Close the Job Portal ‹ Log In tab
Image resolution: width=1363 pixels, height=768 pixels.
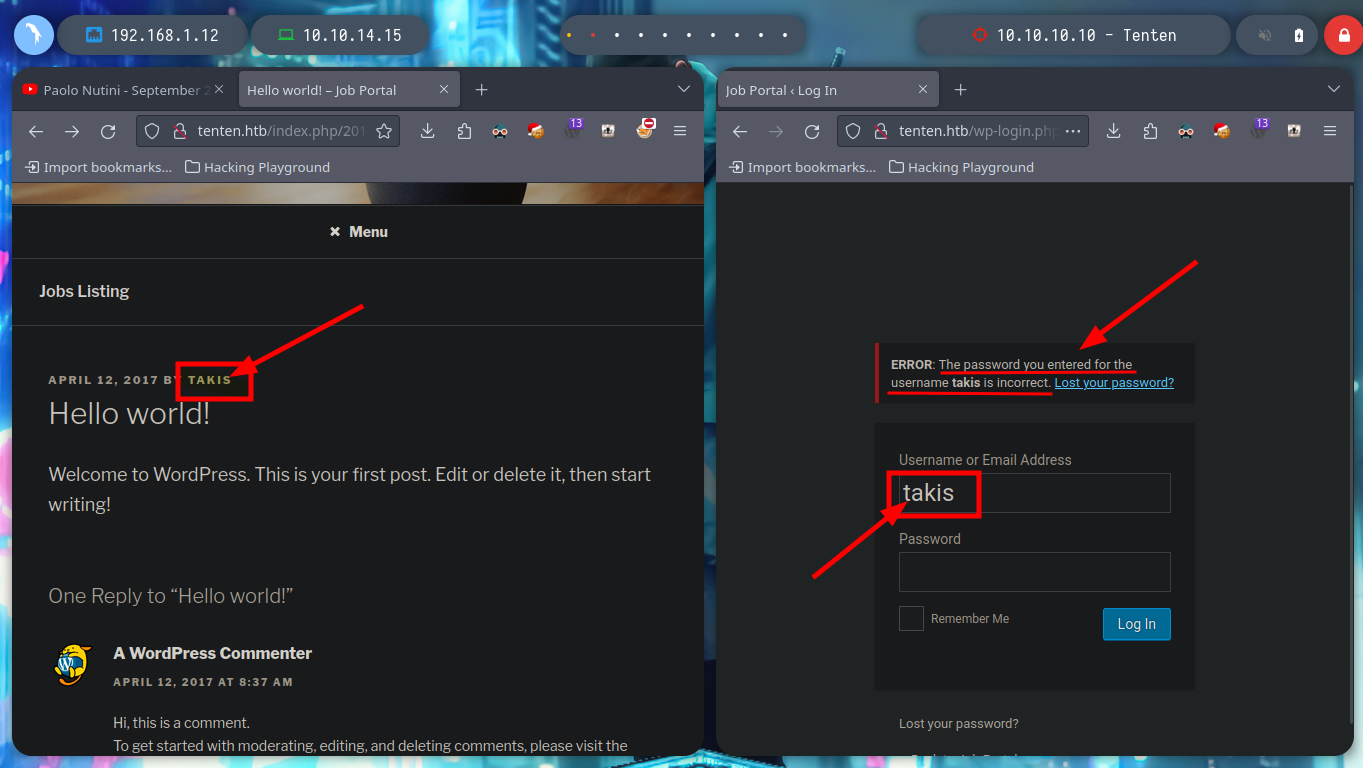(922, 90)
